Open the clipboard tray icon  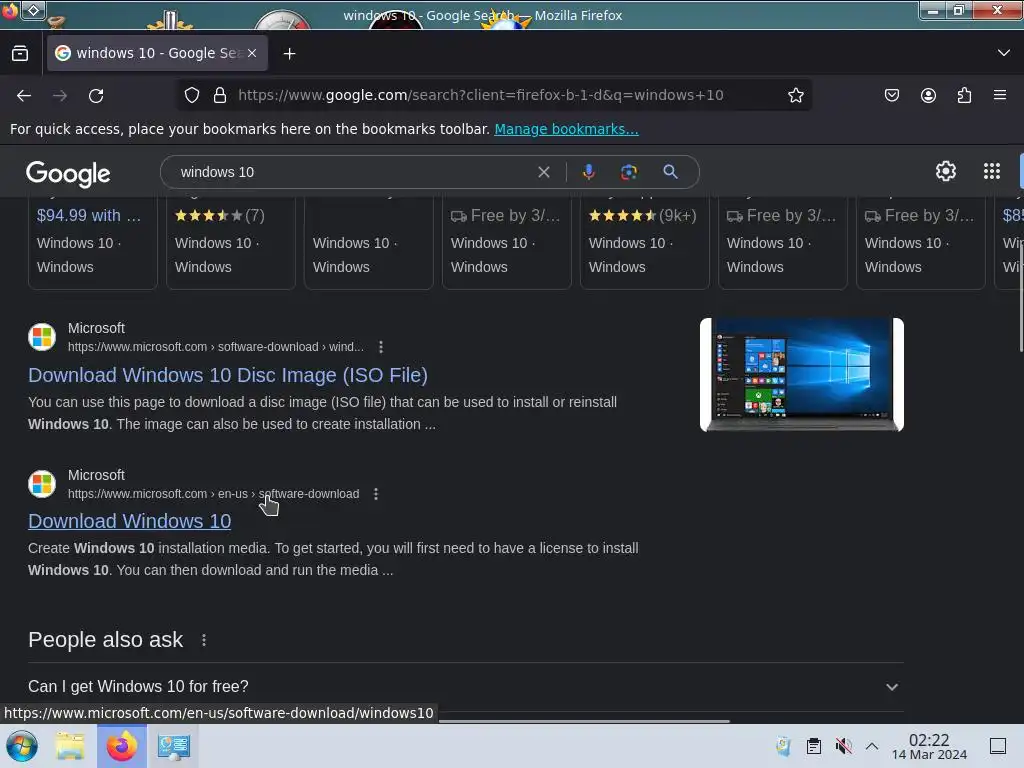[814, 746]
